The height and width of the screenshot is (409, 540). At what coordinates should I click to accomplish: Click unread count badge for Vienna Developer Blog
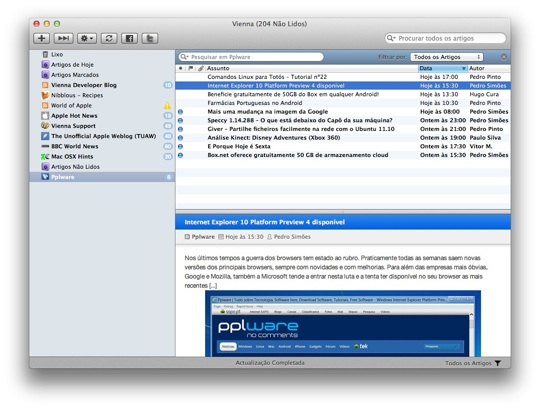point(168,85)
